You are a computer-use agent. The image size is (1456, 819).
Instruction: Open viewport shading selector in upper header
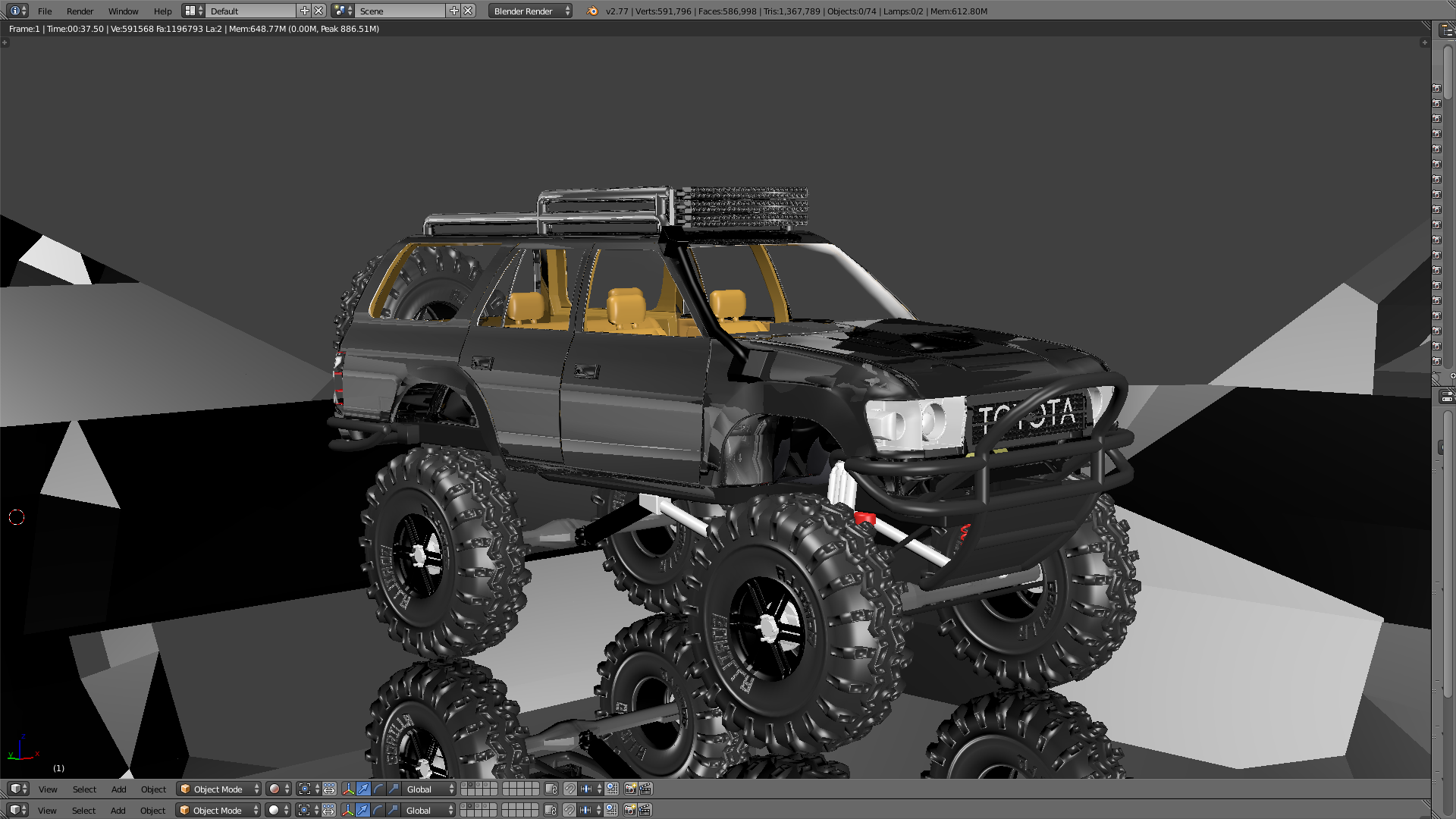(278, 789)
